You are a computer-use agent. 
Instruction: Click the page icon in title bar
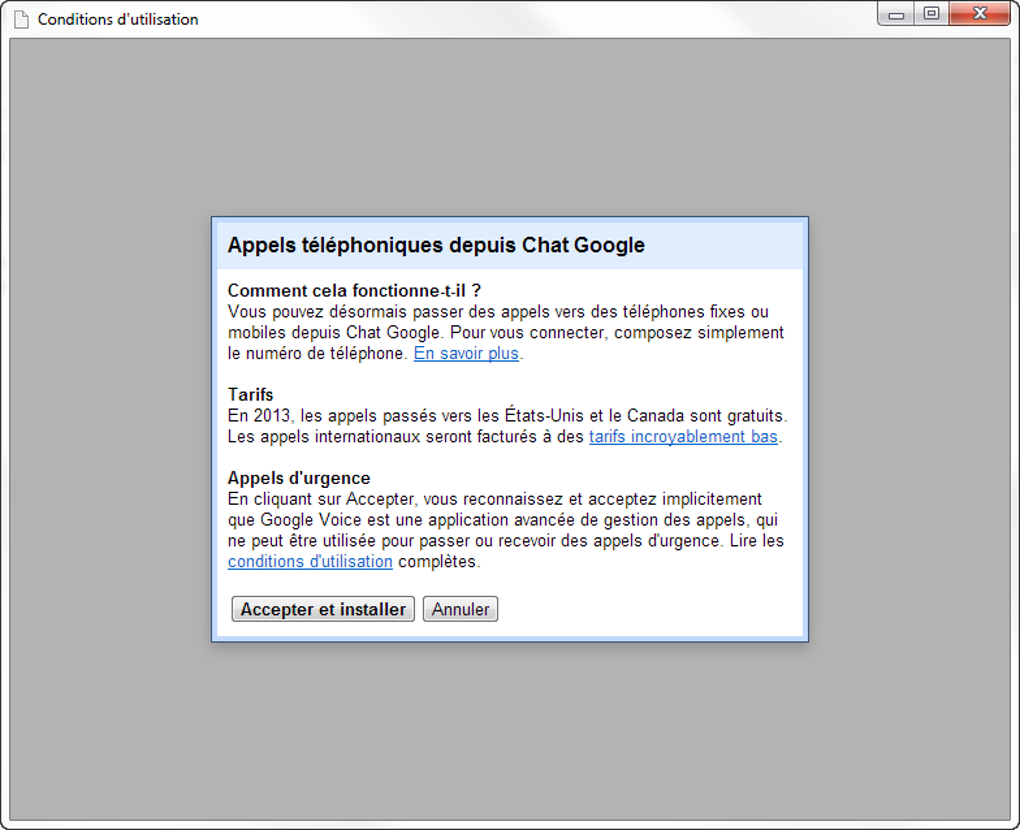click(21, 20)
